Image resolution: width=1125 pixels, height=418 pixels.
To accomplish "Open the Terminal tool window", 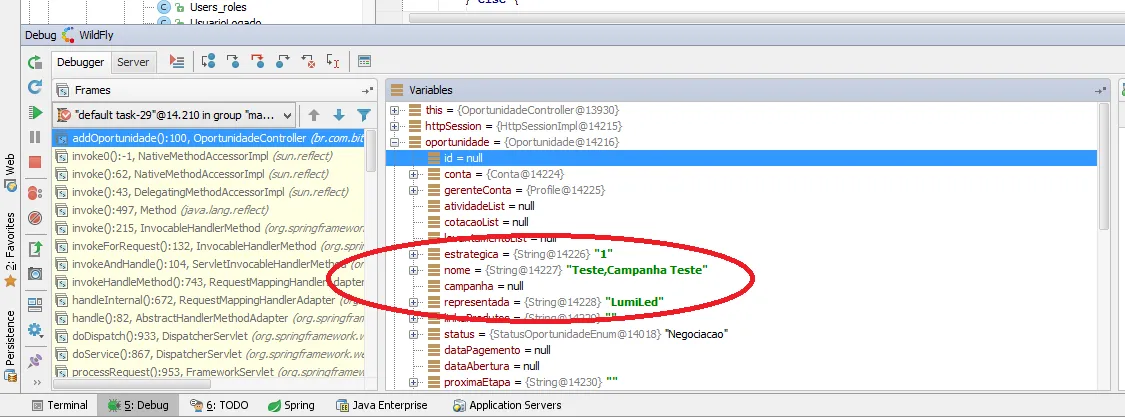I will click(60, 406).
